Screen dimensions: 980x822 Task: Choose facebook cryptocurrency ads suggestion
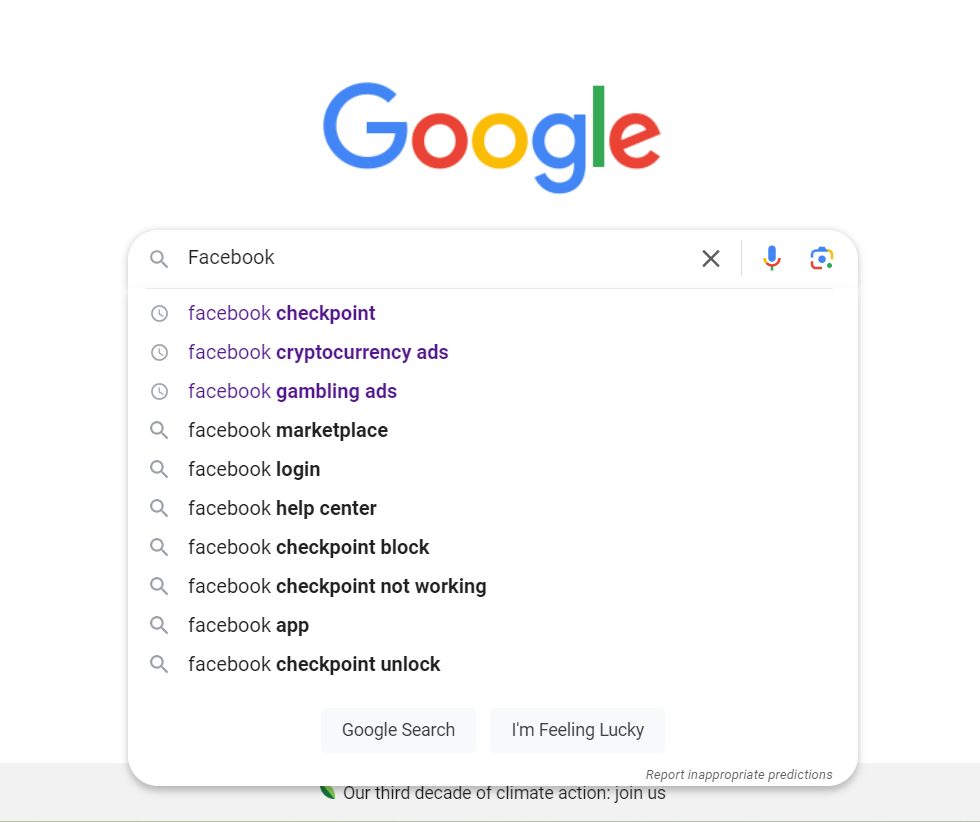492,353
